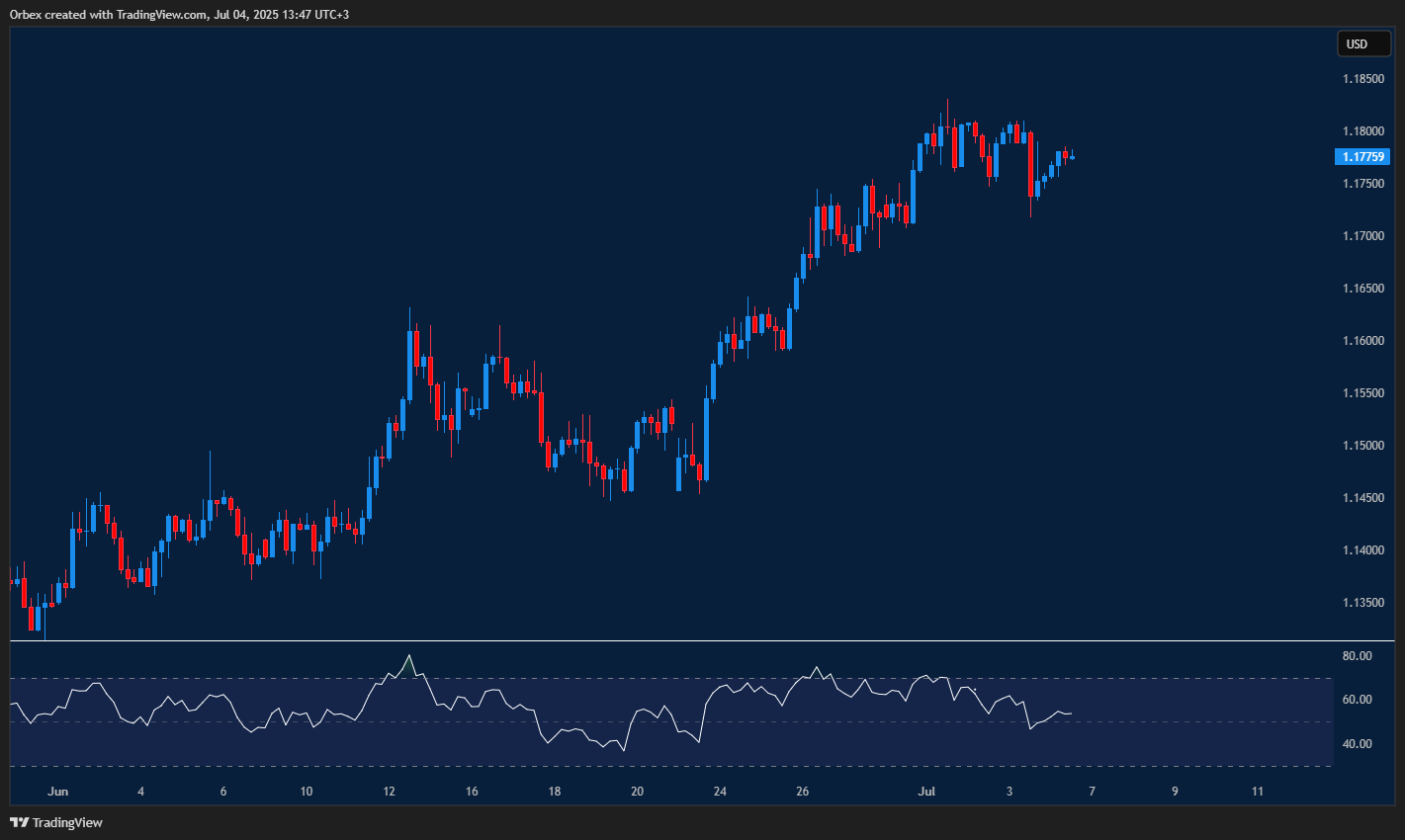Click the latest candle beside the current price
This screenshot has height=840, width=1405.
[x=1073, y=157]
